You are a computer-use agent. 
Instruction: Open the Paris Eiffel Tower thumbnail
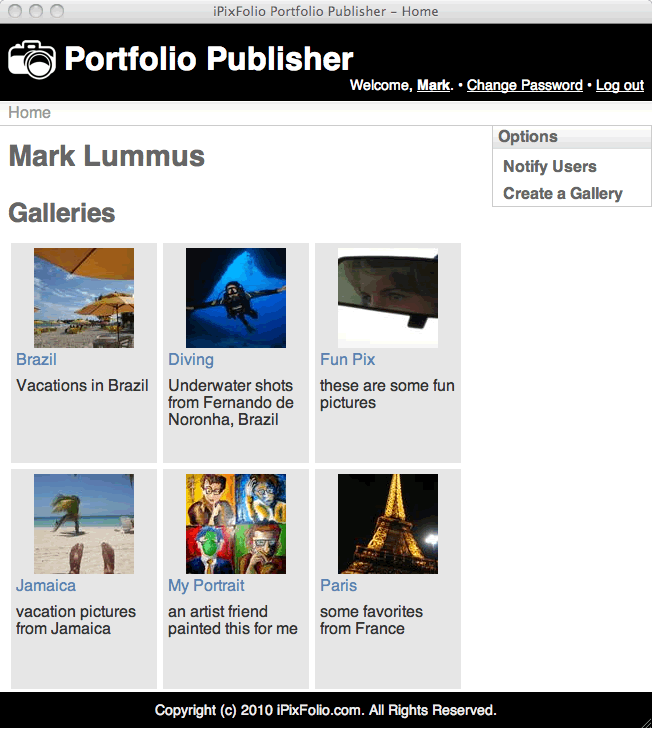388,524
